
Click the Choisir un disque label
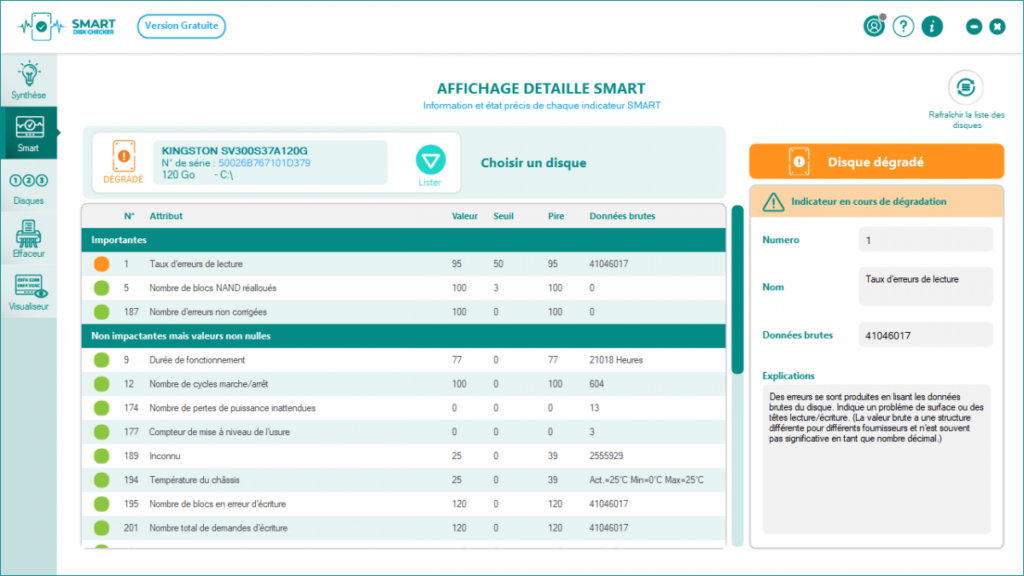[534, 163]
